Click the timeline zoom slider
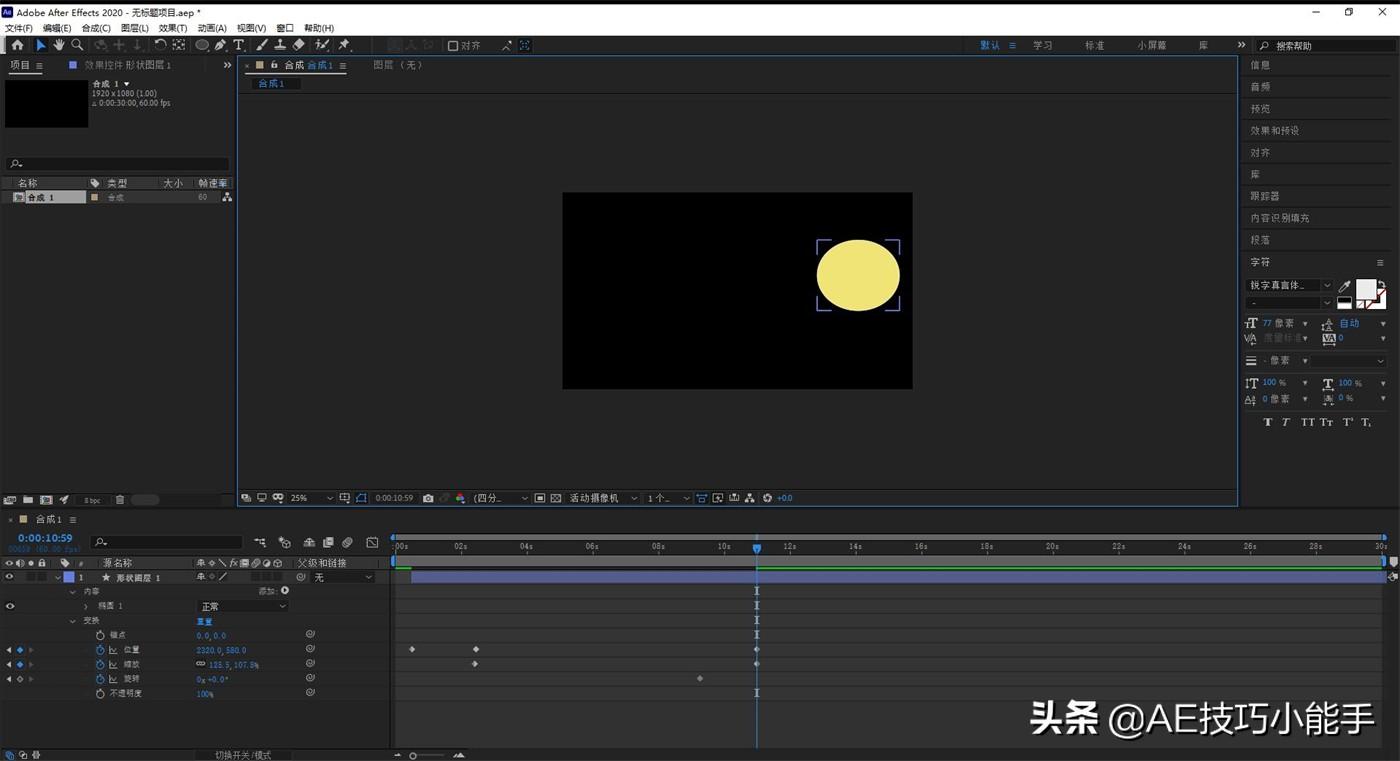The width and height of the screenshot is (1400, 761). coord(427,755)
